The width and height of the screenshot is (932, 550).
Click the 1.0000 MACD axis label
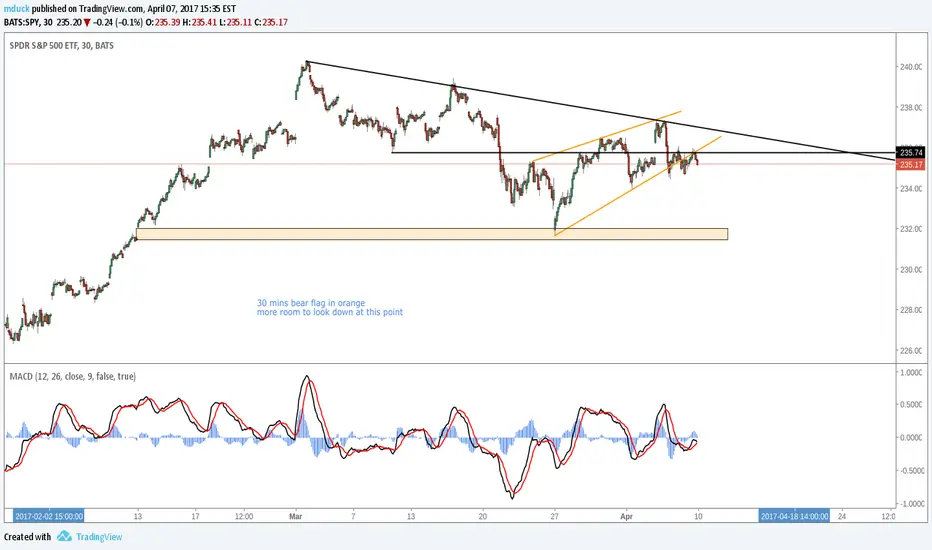912,373
